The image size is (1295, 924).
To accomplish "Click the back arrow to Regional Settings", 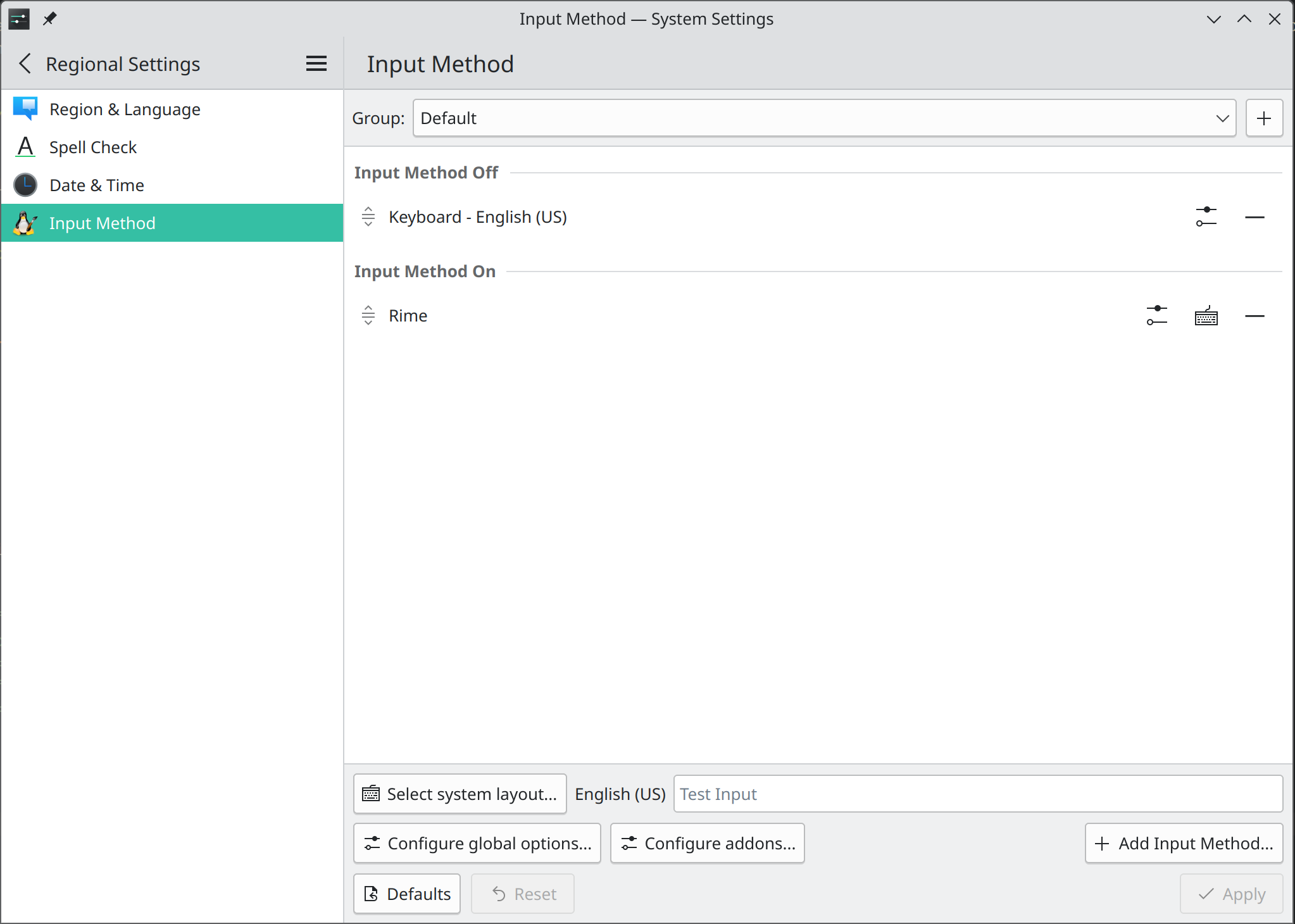I will click(25, 63).
